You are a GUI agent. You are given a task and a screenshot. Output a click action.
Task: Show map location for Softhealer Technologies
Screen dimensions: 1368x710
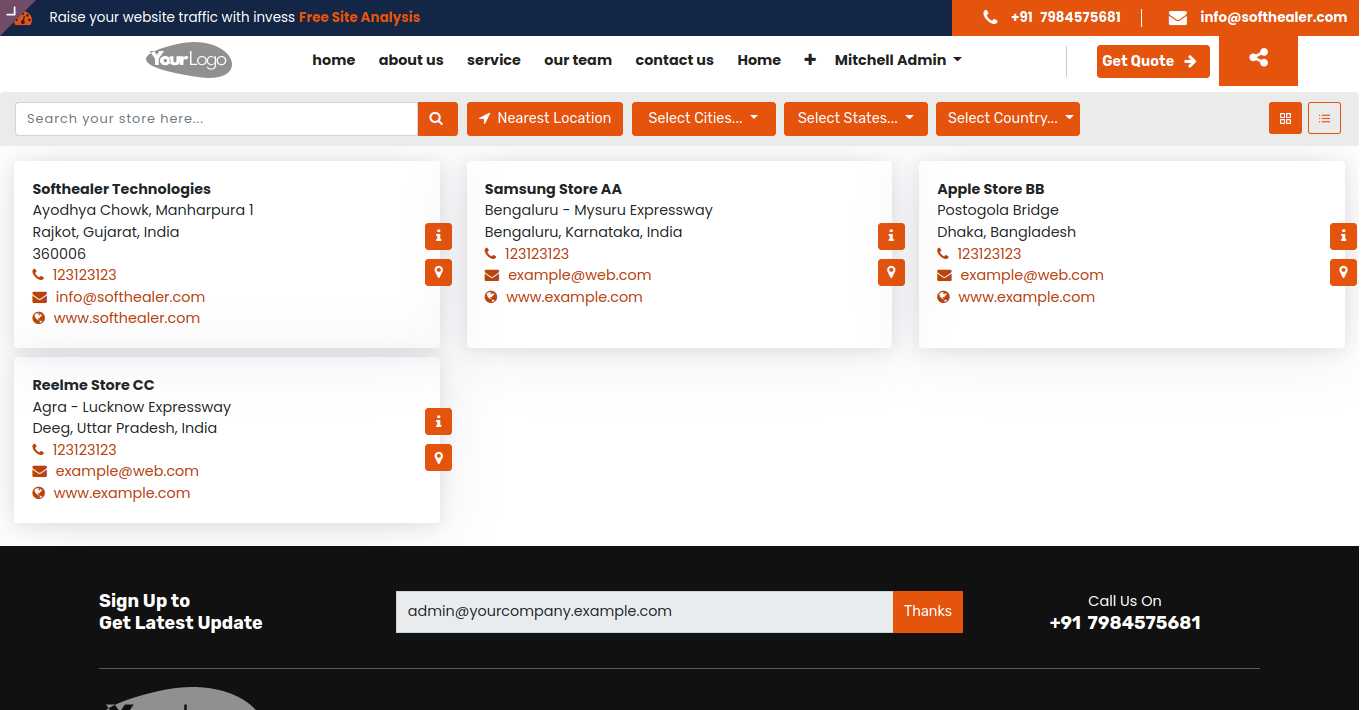point(438,272)
